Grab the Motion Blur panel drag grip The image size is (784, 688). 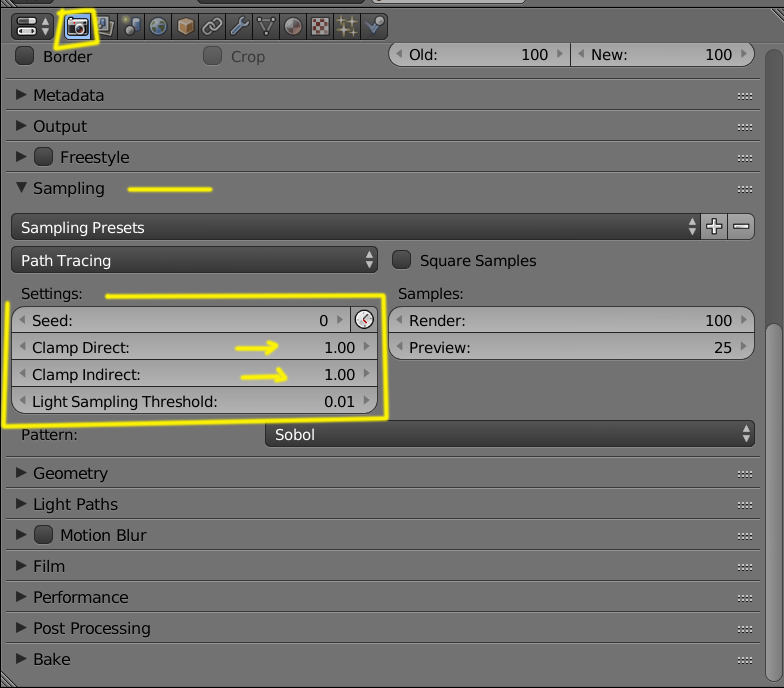[744, 536]
